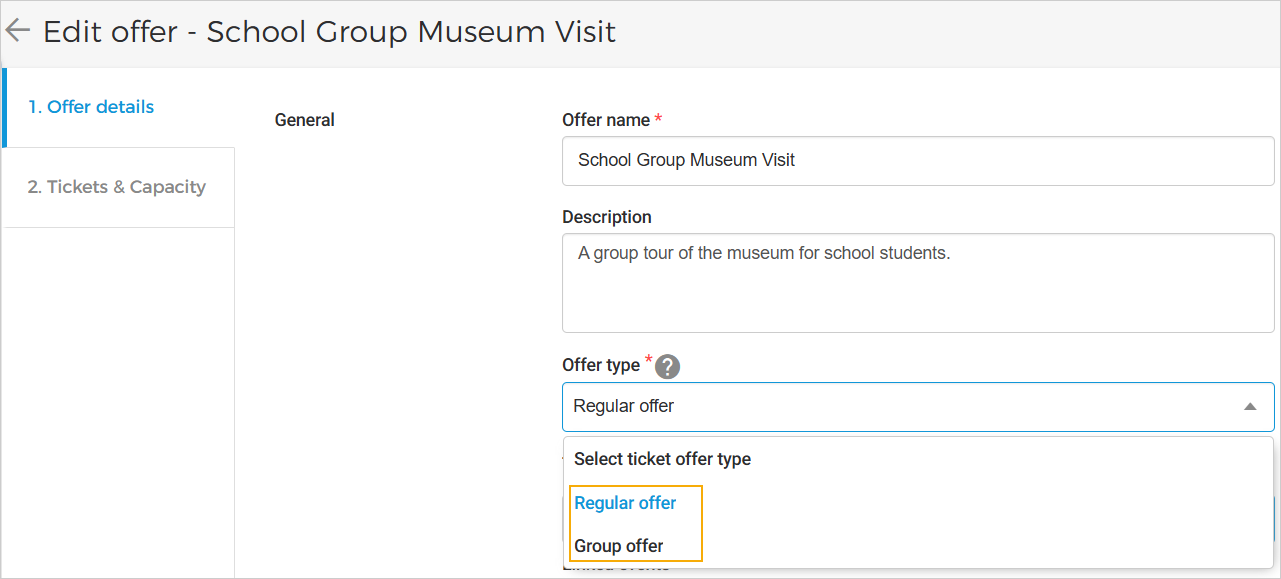This screenshot has width=1281, height=579.
Task: Click empty sidebar area below Tickets & Capacity
Action: pyautogui.click(x=118, y=400)
